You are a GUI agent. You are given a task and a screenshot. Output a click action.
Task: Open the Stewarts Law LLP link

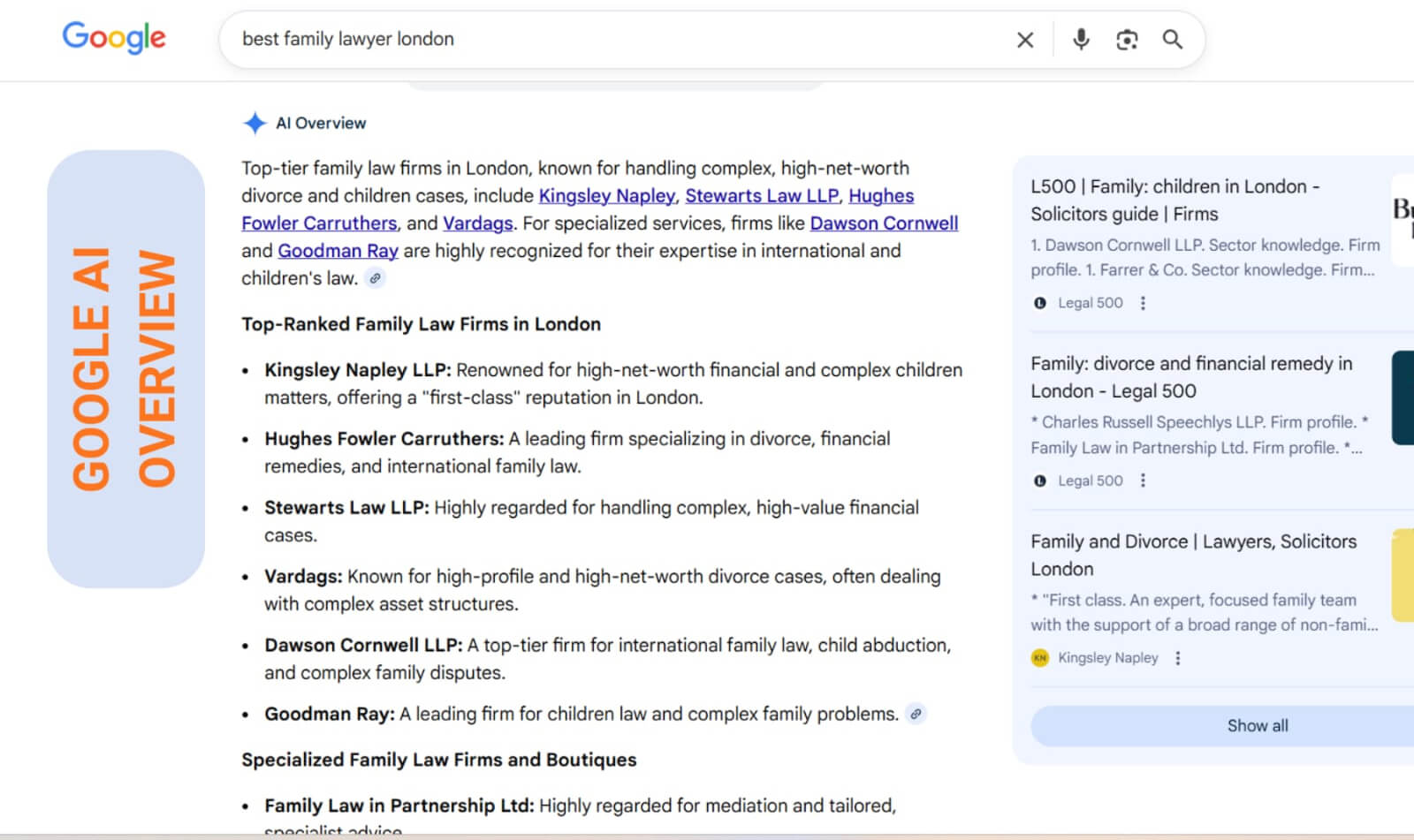pos(762,196)
